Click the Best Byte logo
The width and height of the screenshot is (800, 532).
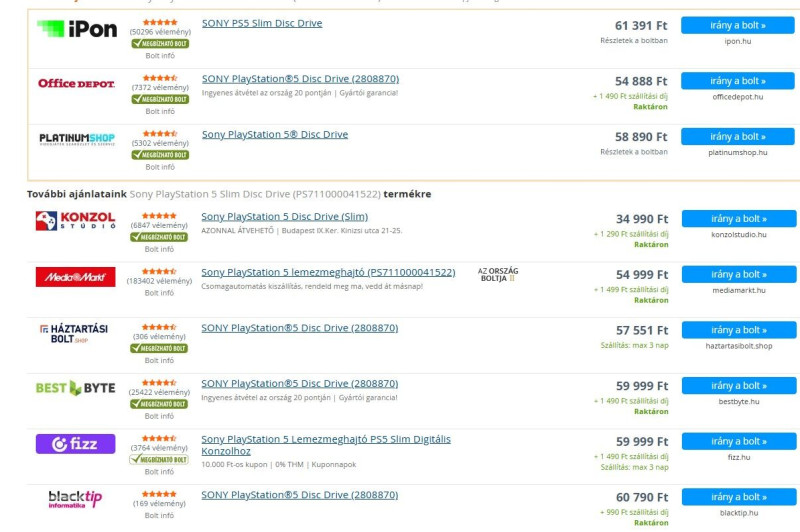point(76,388)
